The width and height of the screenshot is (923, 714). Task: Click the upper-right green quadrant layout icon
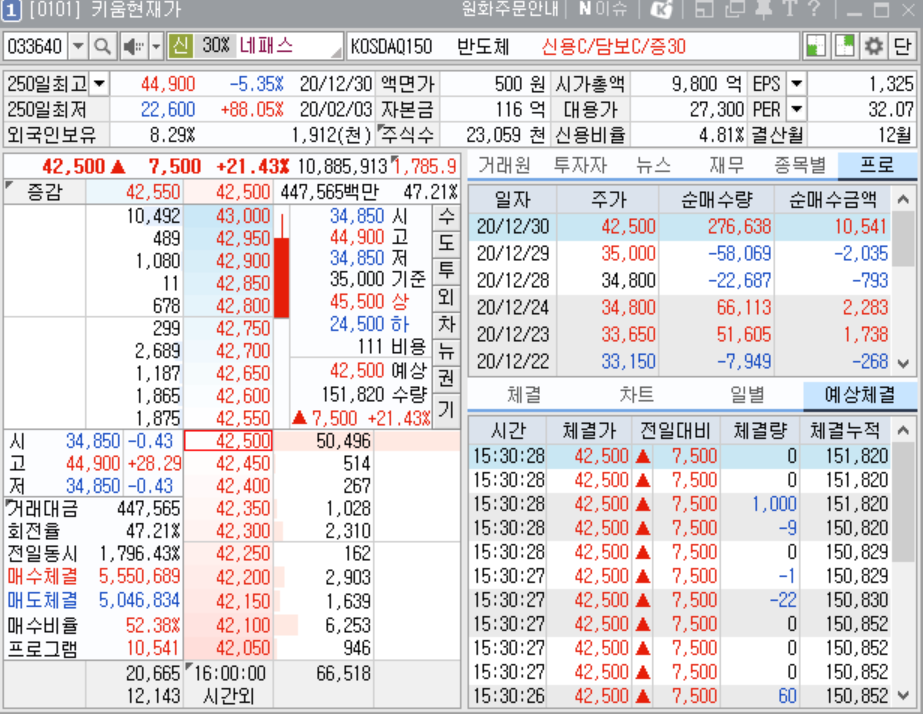[845, 47]
